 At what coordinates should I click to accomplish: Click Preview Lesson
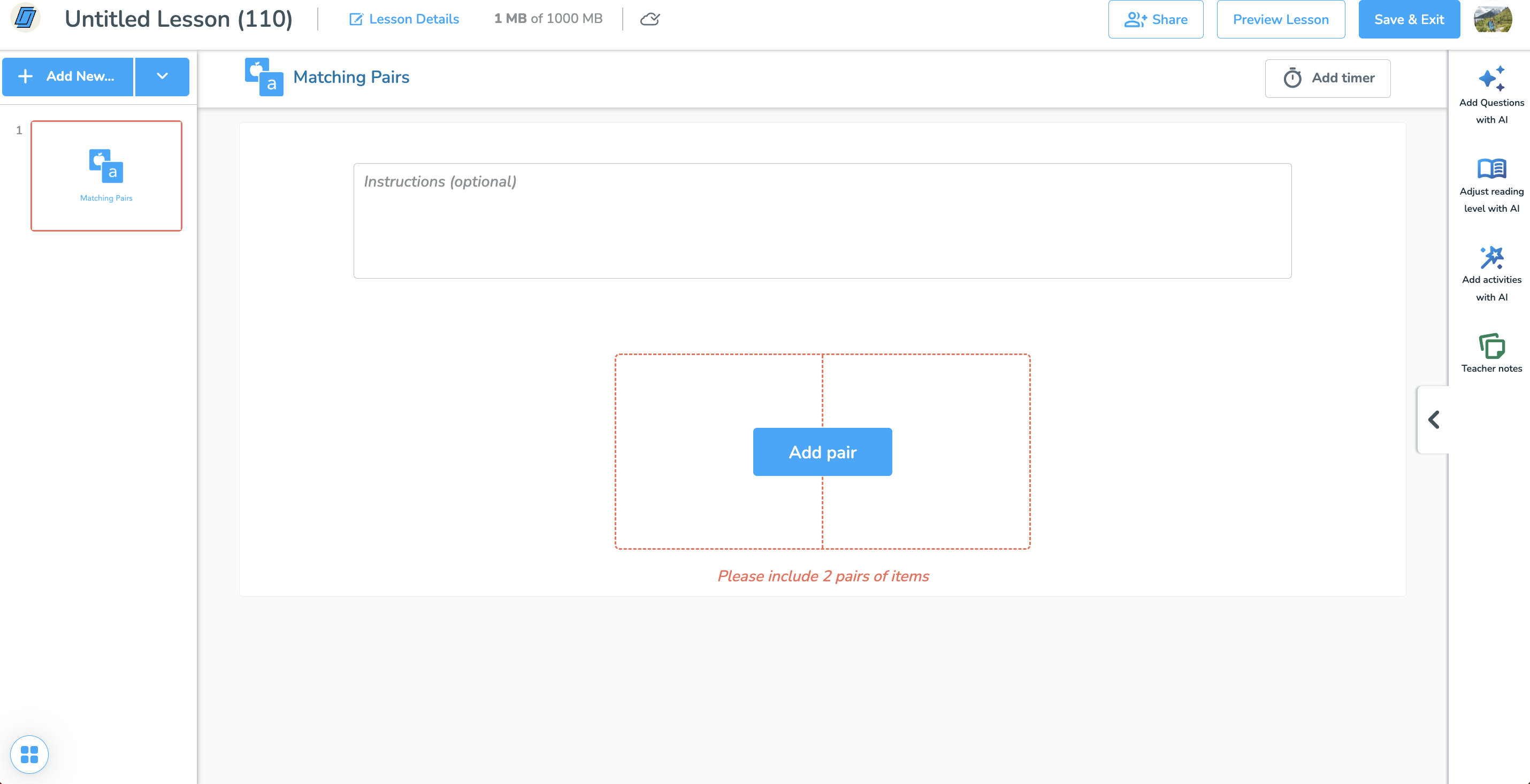[1281, 19]
